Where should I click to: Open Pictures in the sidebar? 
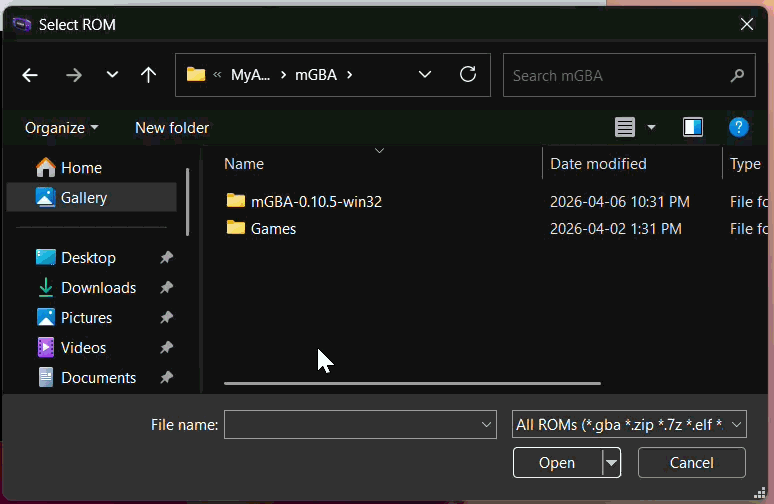(x=86, y=318)
